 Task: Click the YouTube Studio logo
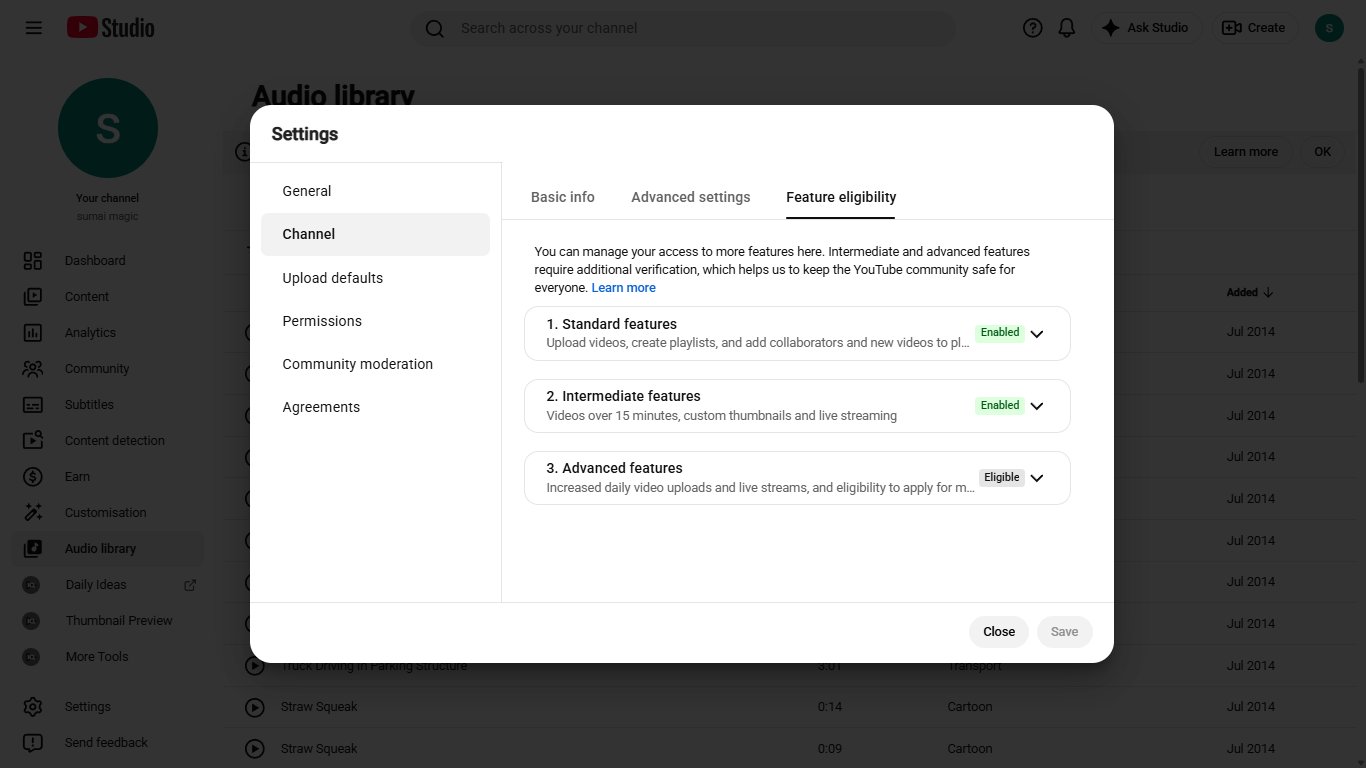coord(111,28)
